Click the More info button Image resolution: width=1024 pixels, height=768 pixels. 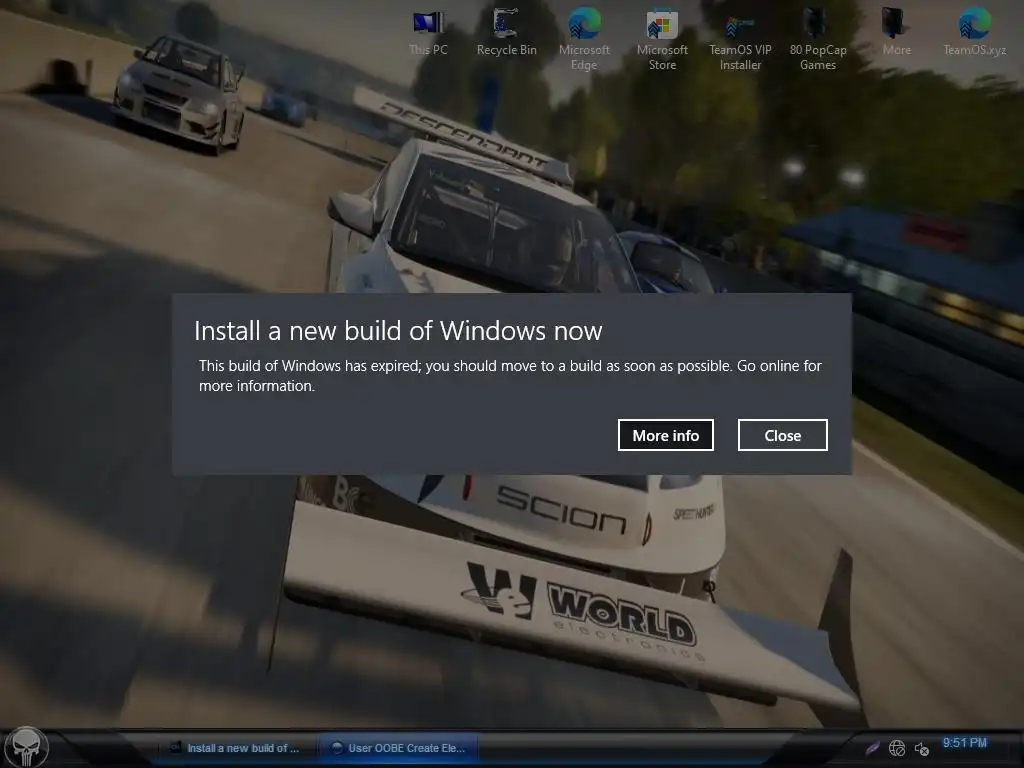[x=665, y=435]
